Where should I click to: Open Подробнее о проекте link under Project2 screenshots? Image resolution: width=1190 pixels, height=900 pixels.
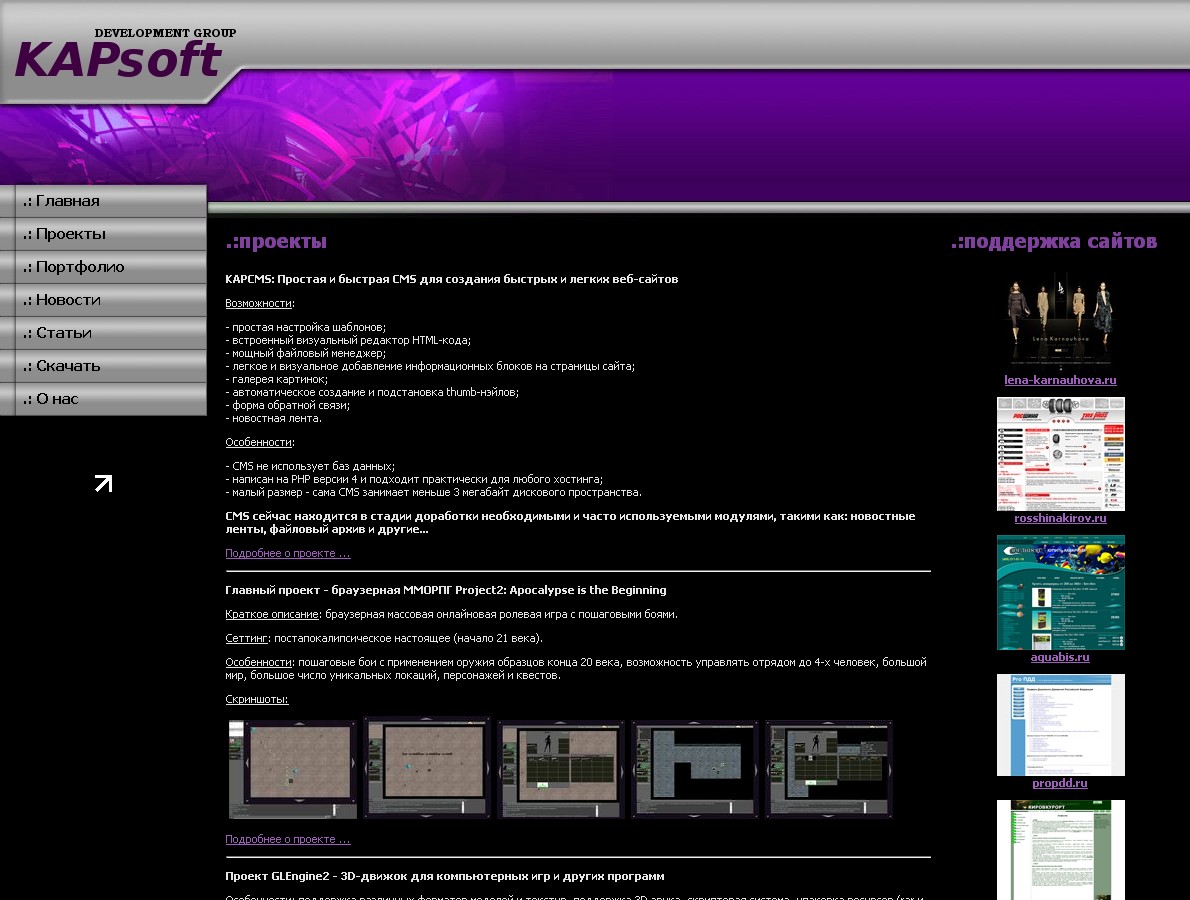tap(288, 839)
